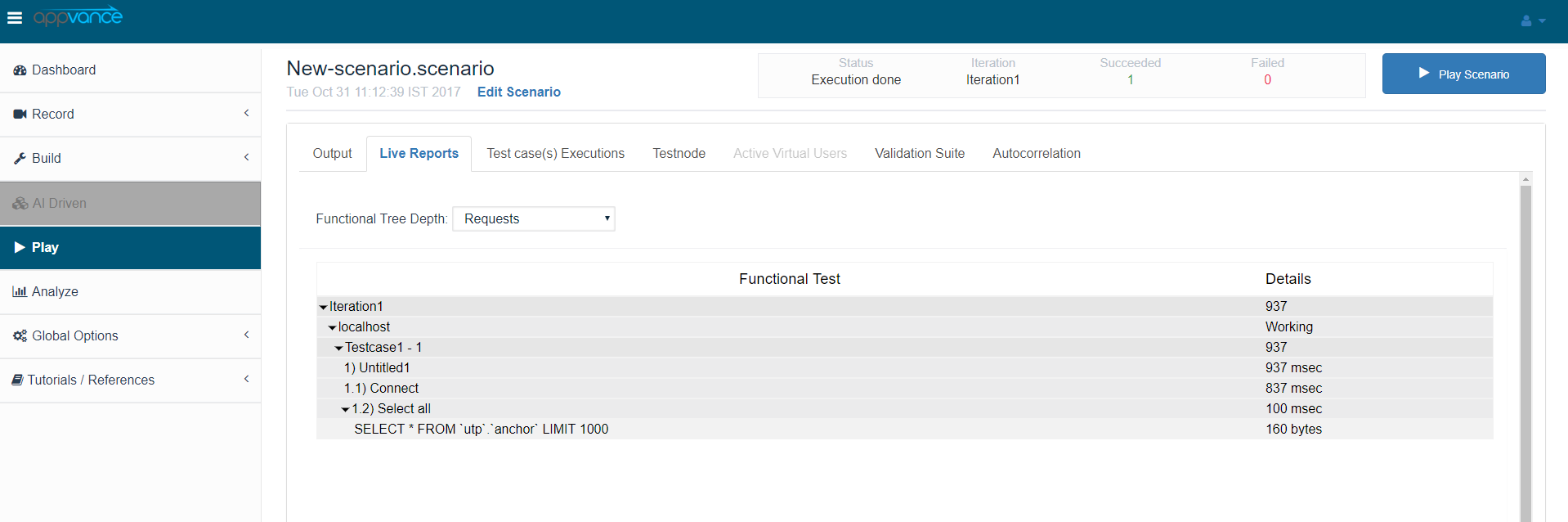Screen dimensions: 1568x522
Task: Click the Functional Test column header
Action: point(790,279)
